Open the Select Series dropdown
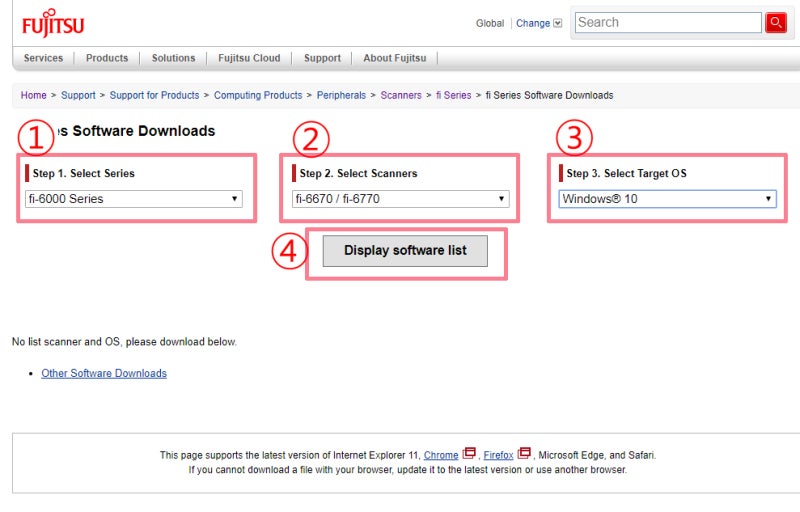 (x=134, y=199)
